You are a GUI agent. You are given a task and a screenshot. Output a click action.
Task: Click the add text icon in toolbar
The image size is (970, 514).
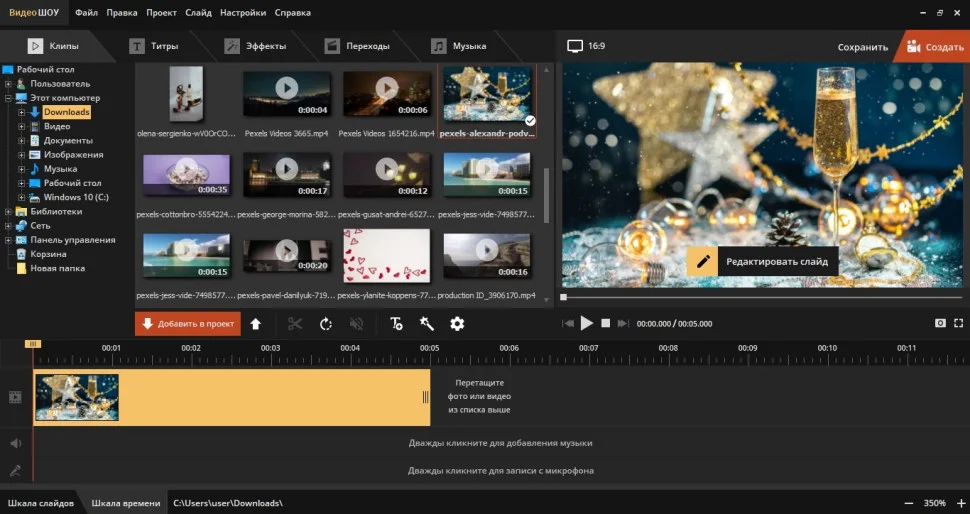(396, 324)
